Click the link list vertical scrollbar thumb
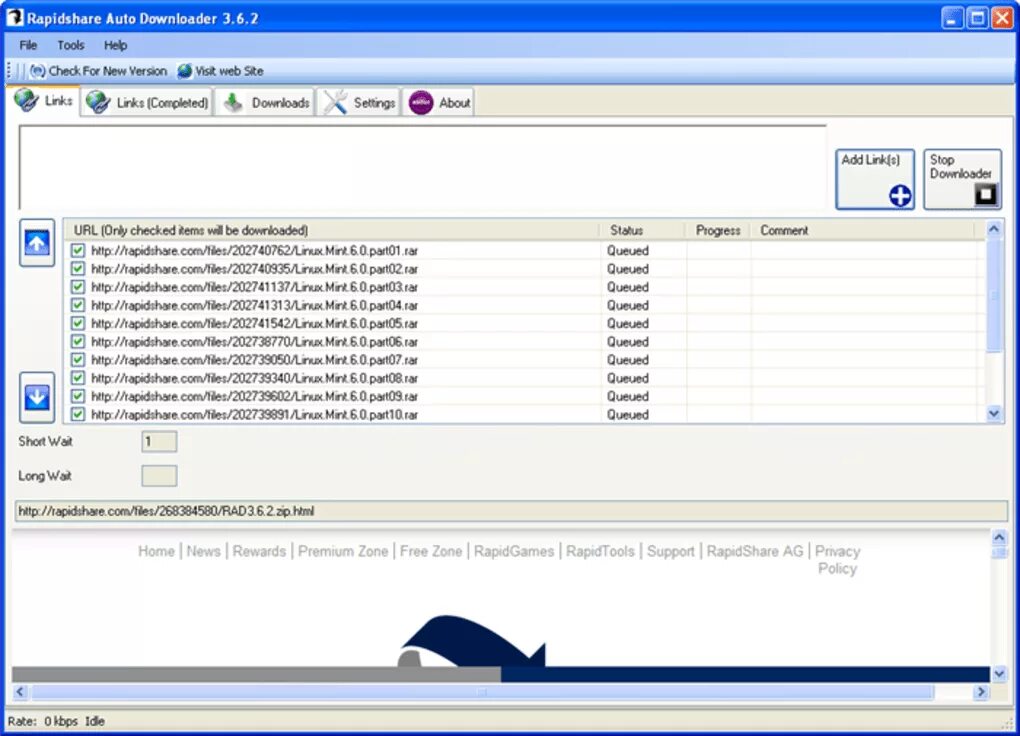Screen dimensions: 1020x736 pos(993,295)
